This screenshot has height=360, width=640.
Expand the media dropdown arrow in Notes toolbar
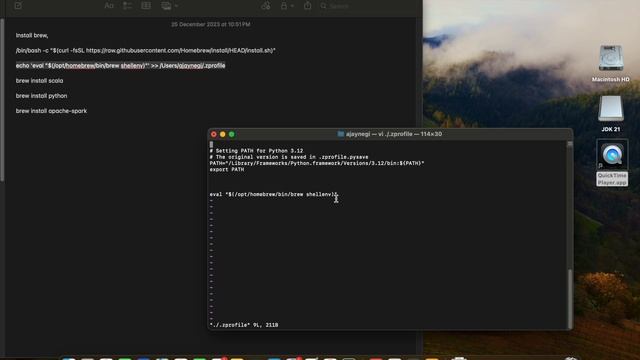(176, 6)
